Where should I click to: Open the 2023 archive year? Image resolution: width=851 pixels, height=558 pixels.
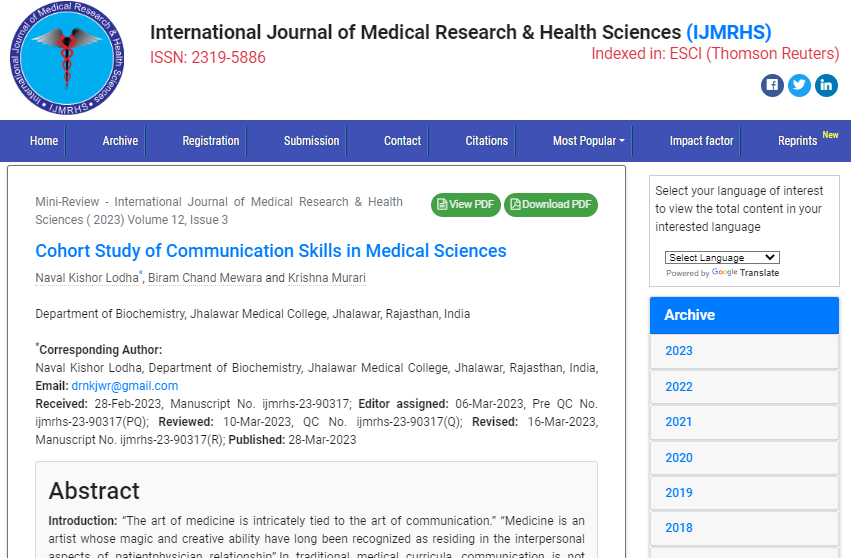[679, 351]
